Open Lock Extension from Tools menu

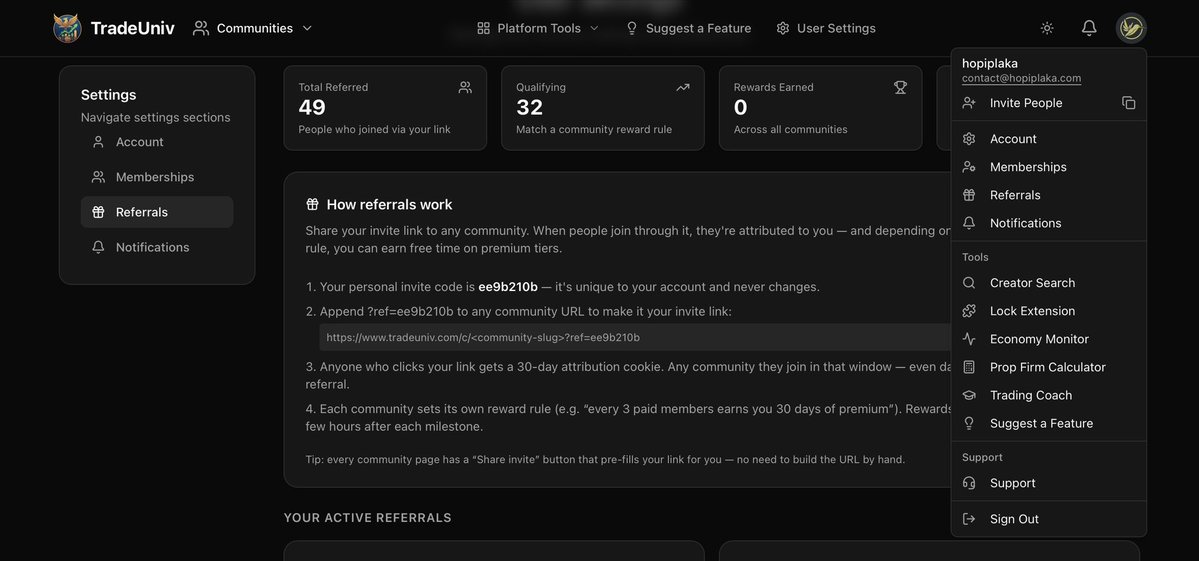1048,311
